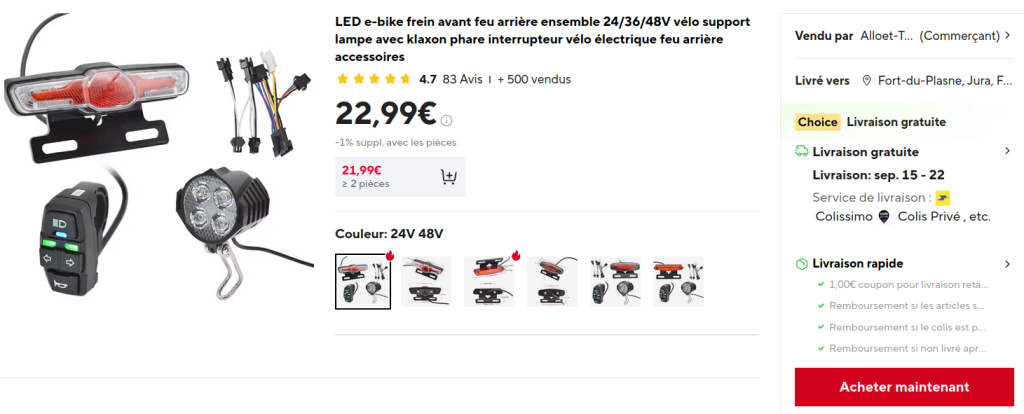Image resolution: width=1024 pixels, height=414 pixels.
Task: Add two-piece offer to cart icon
Action: coord(449,177)
